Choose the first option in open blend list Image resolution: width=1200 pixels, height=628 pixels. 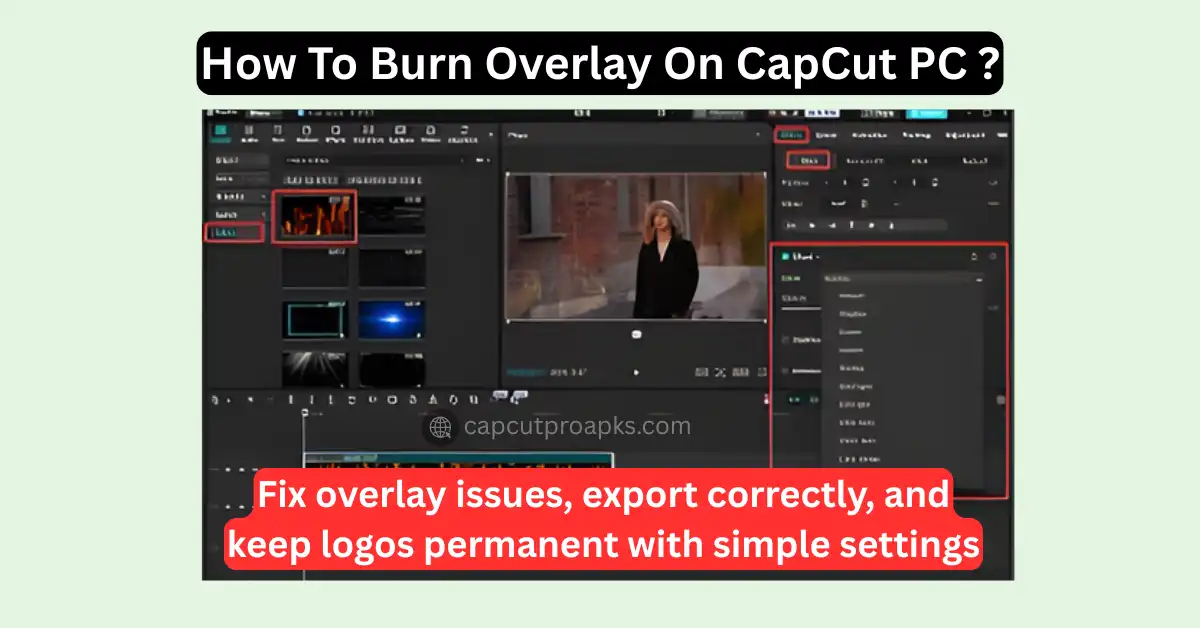point(852,297)
